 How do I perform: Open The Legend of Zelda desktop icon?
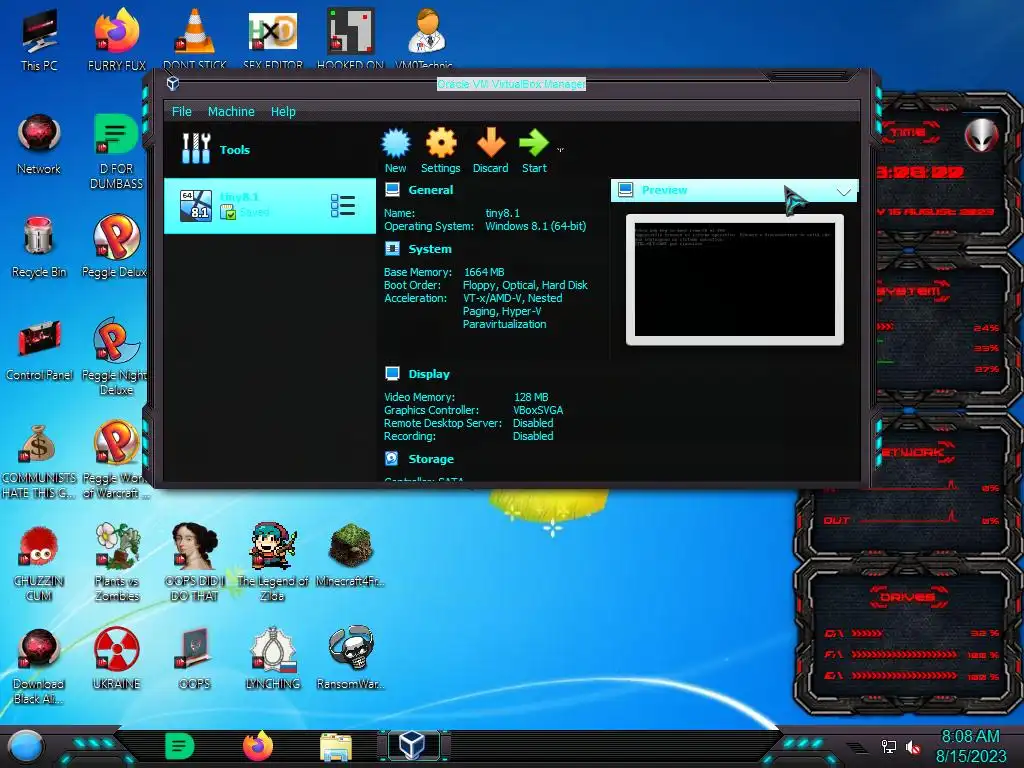click(x=273, y=562)
